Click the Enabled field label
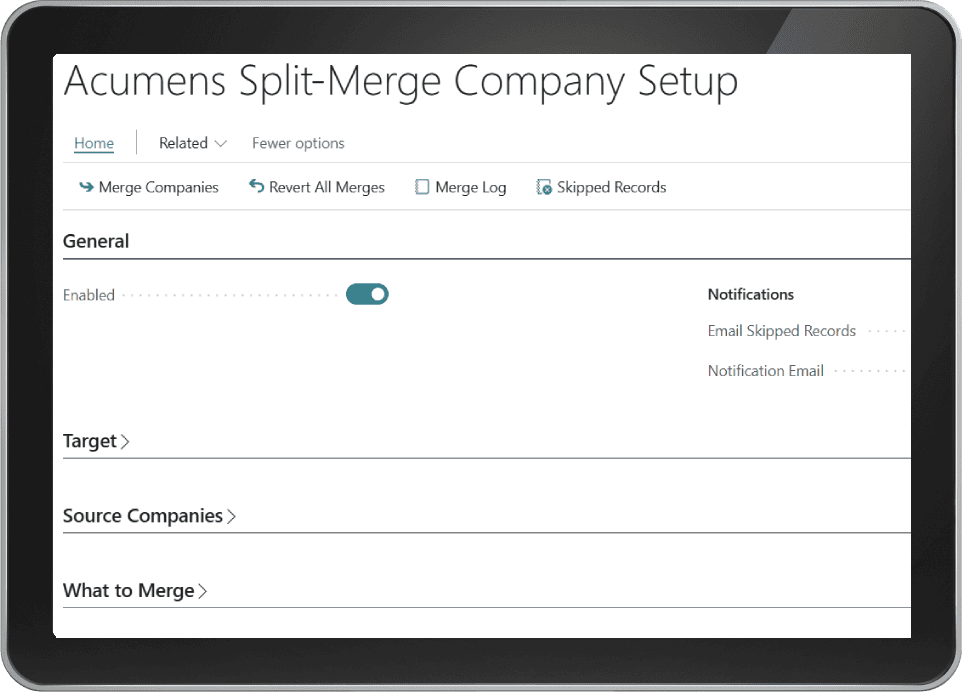Screen dimensions: 963x692 coord(89,295)
